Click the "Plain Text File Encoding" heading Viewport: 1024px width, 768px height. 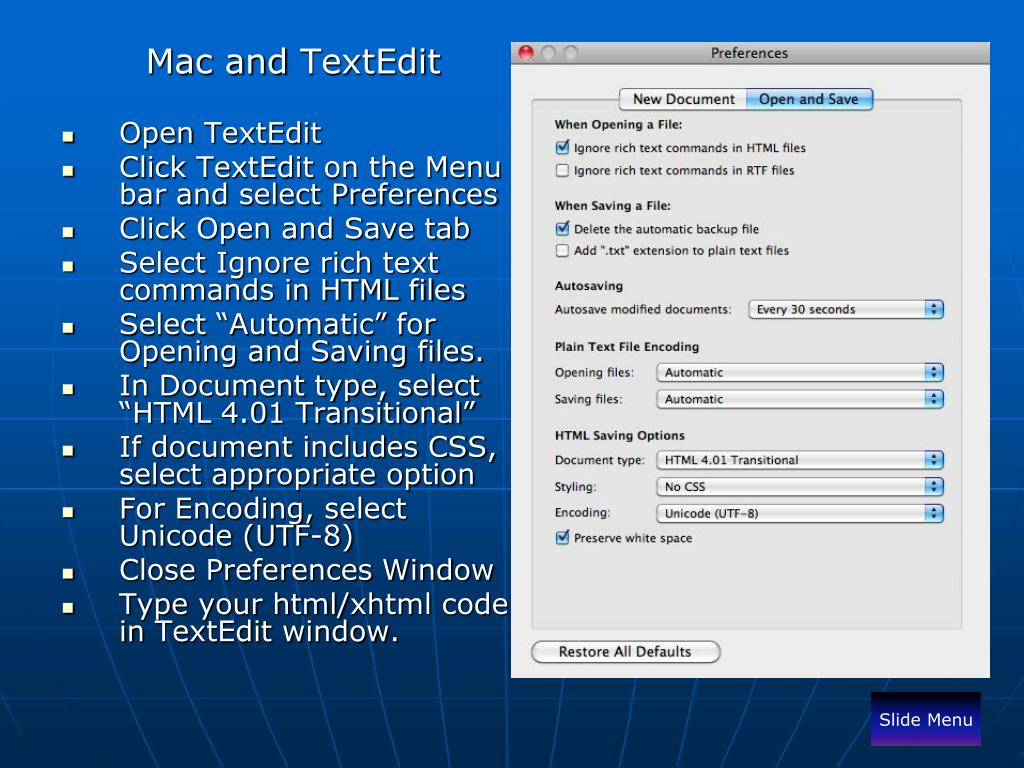pyautogui.click(x=627, y=347)
